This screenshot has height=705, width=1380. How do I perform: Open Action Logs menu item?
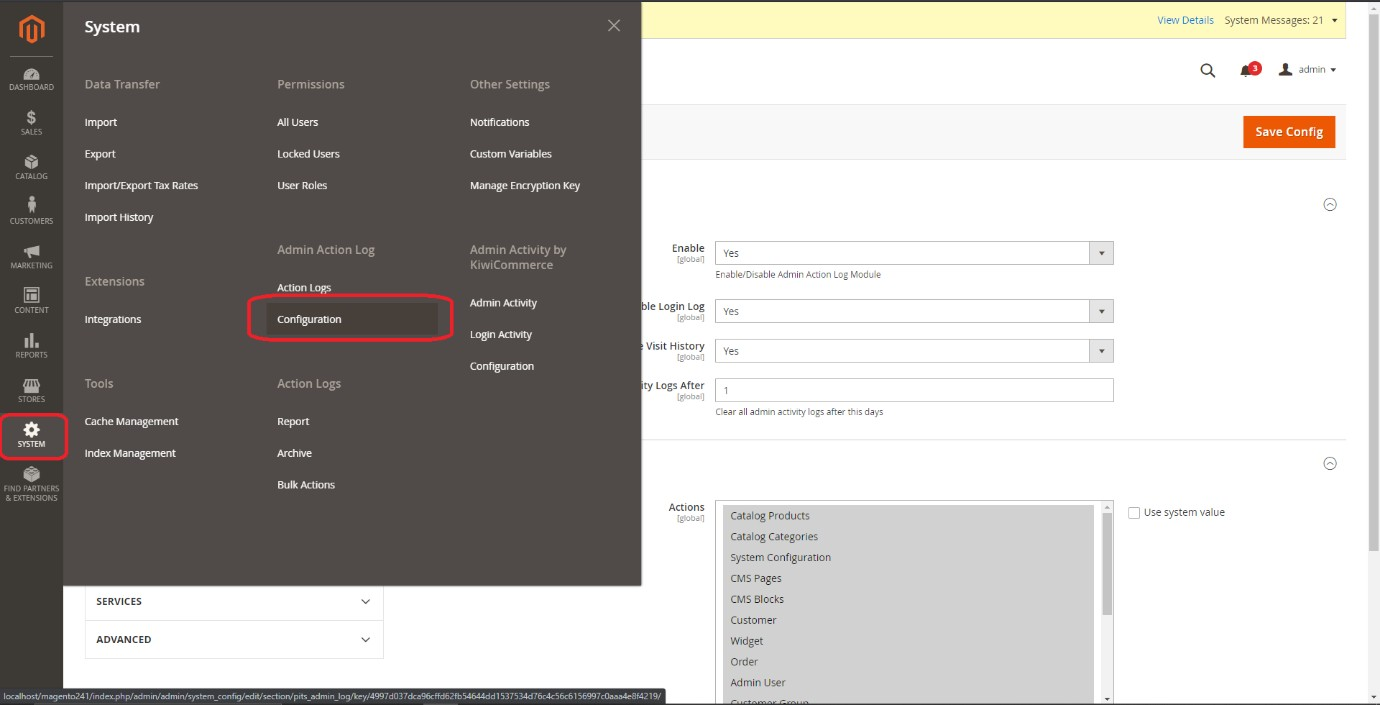[304, 288]
